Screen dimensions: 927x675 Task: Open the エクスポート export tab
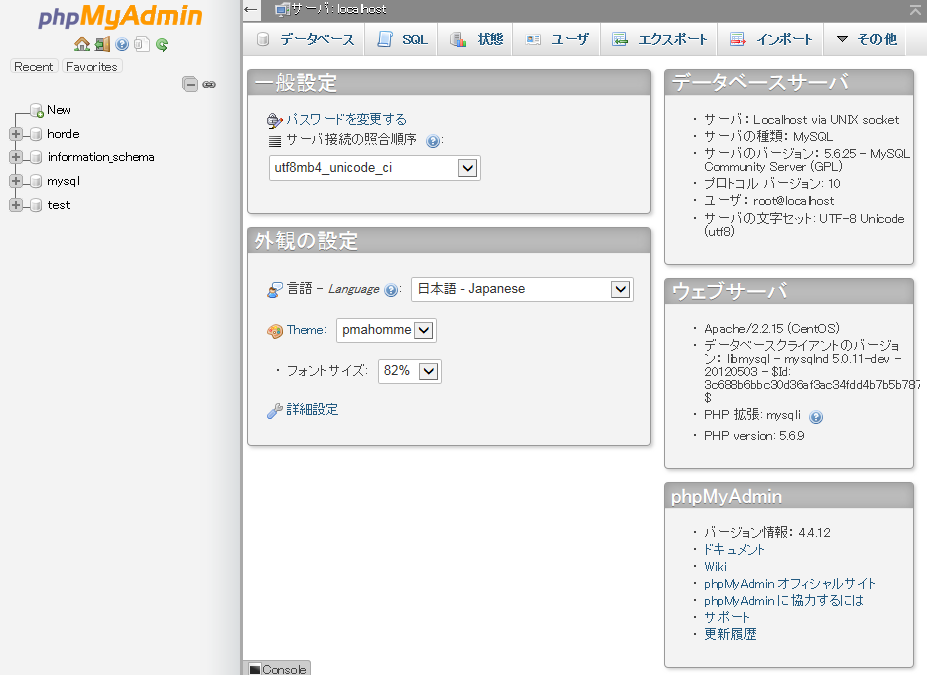pyautogui.click(x=659, y=39)
